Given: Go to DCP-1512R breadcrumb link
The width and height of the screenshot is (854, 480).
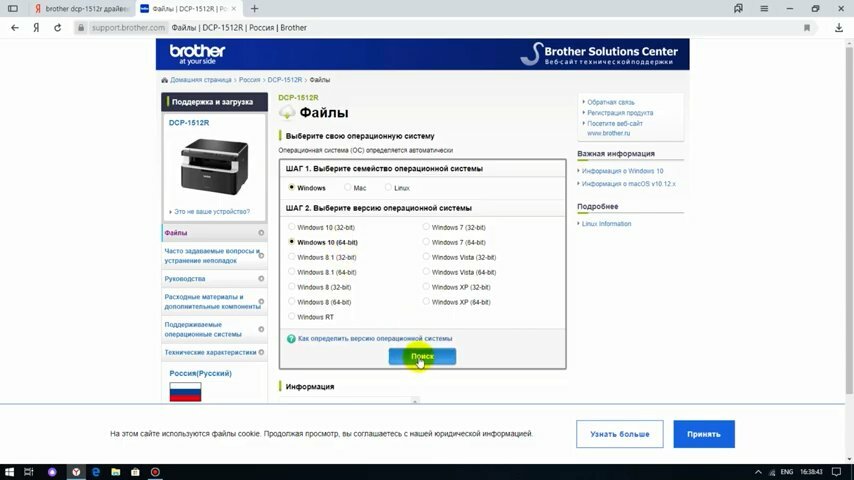Looking at the screenshot, I should click(x=284, y=80).
